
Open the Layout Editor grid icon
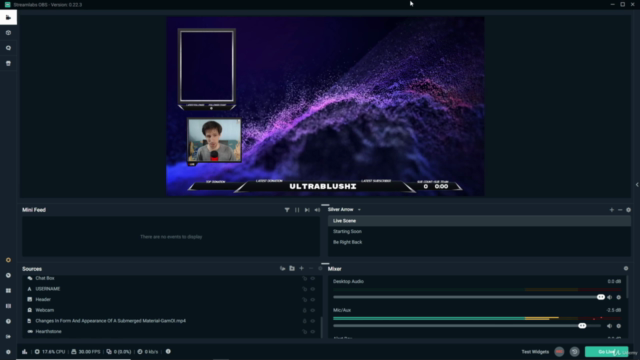click(8, 291)
